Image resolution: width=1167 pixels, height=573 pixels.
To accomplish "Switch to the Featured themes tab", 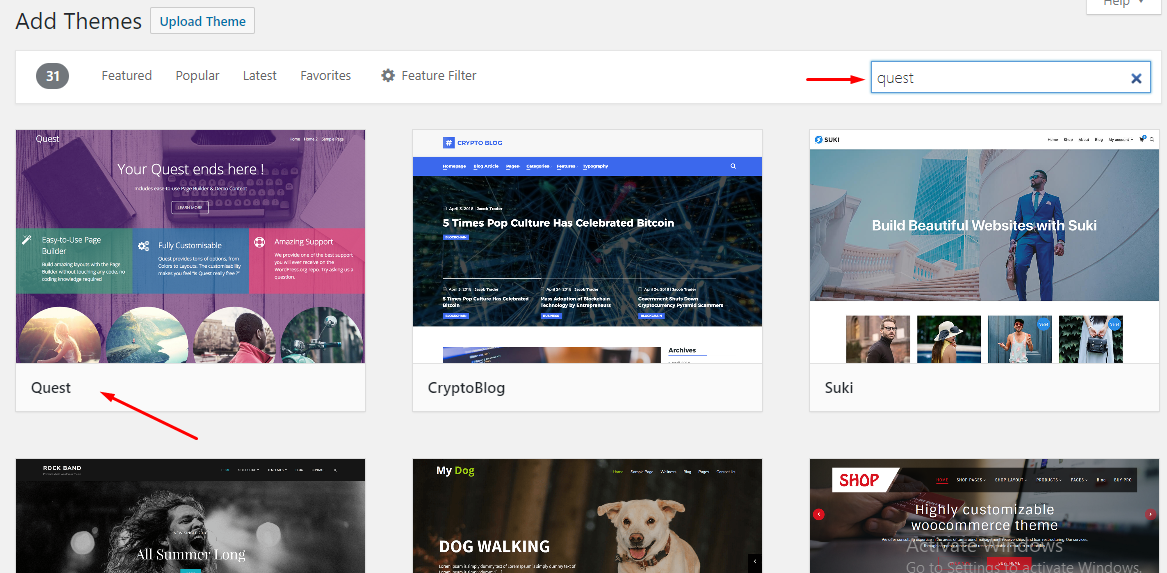I will [x=127, y=76].
